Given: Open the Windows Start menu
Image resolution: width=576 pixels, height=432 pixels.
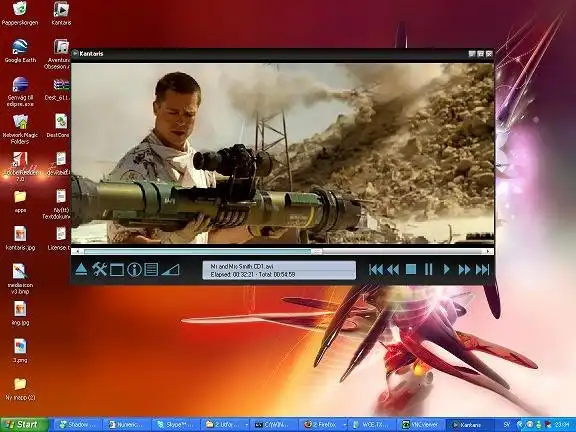Looking at the screenshot, I should [x=24, y=425].
